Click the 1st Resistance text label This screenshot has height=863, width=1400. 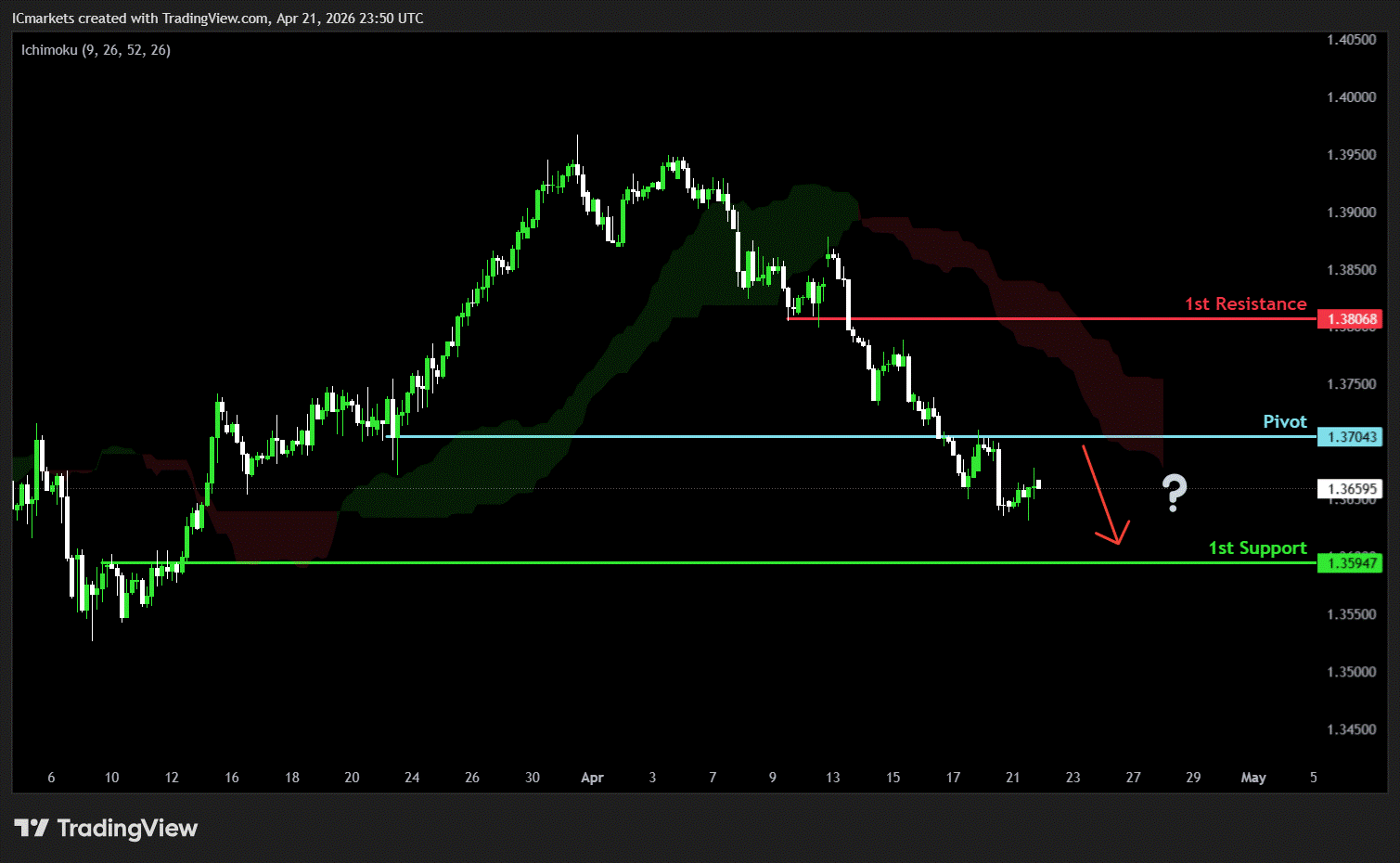1245,304
